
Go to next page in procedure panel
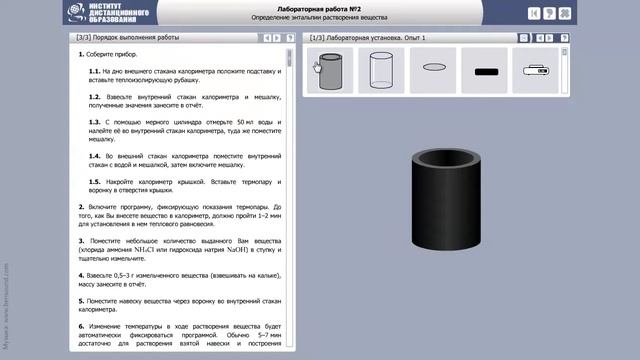coord(277,38)
